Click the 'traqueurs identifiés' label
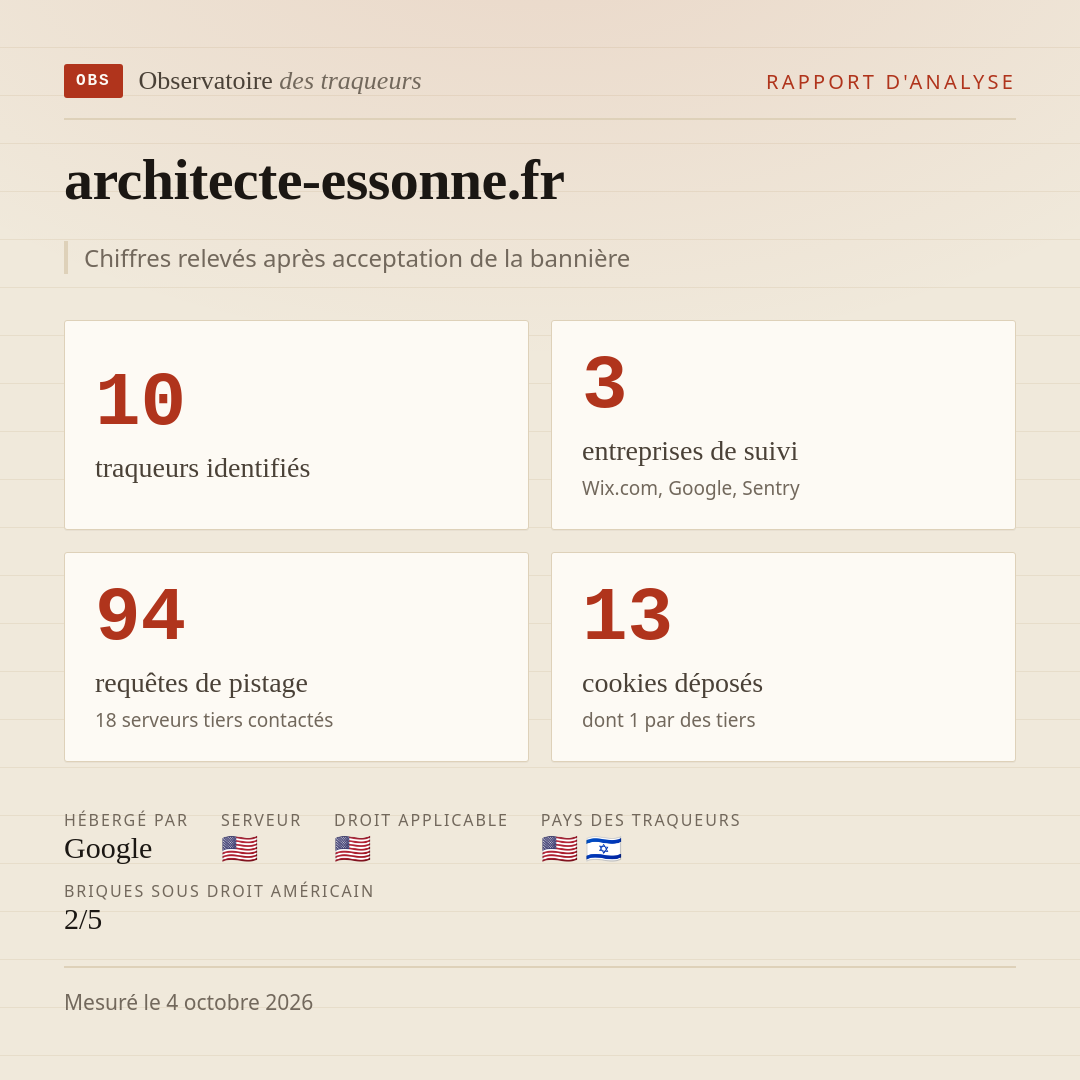The image size is (1080, 1080). pyautogui.click(x=202, y=468)
